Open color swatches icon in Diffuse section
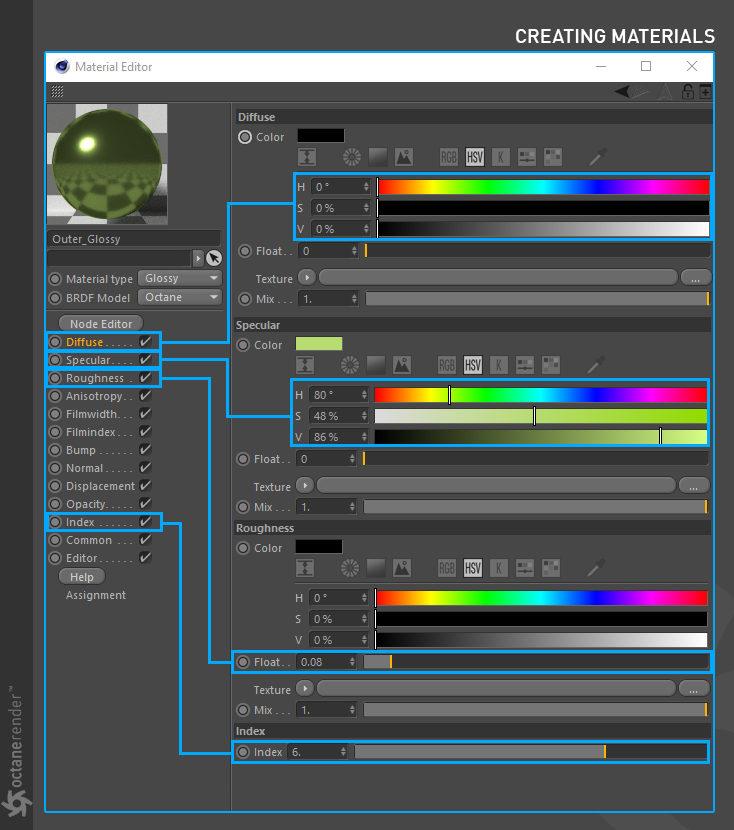 click(x=552, y=157)
